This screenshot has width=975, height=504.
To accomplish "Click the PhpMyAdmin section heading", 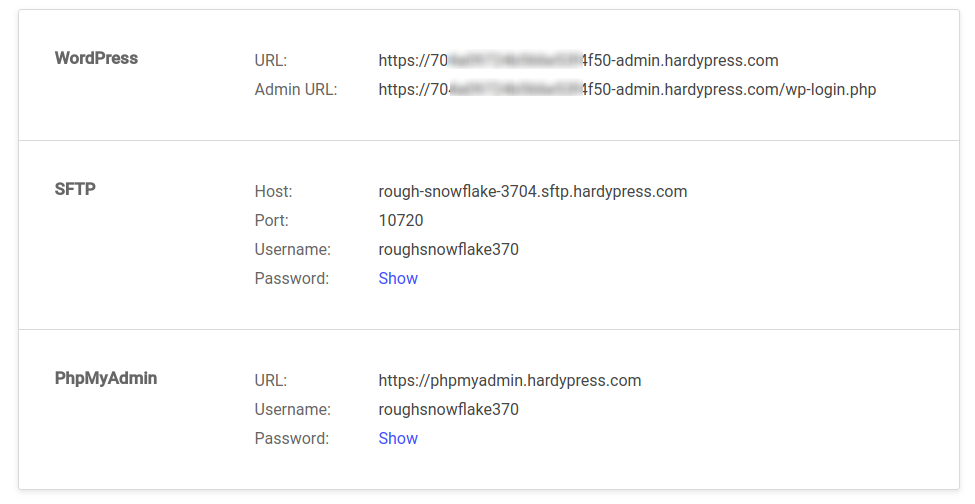I will pos(105,378).
